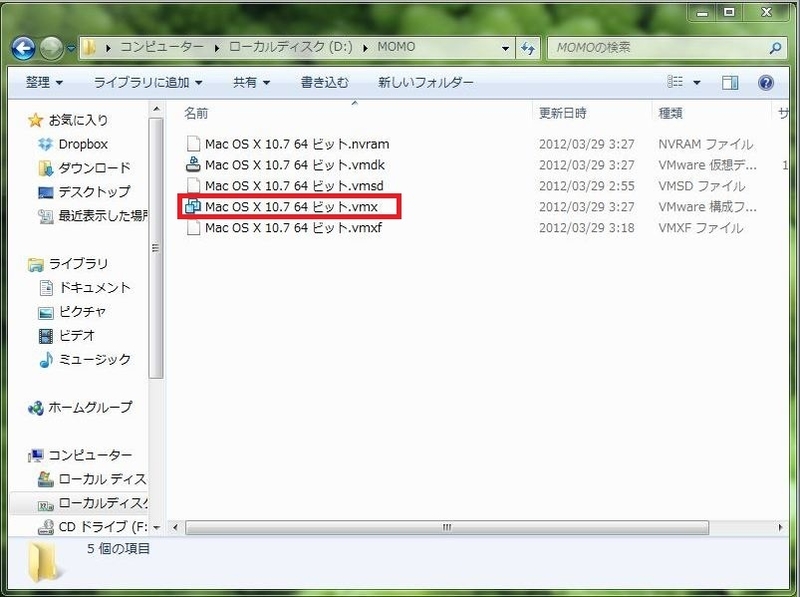This screenshot has width=800, height=597.
Task: Click the .vmxf file's blank document icon
Action: 193,228
